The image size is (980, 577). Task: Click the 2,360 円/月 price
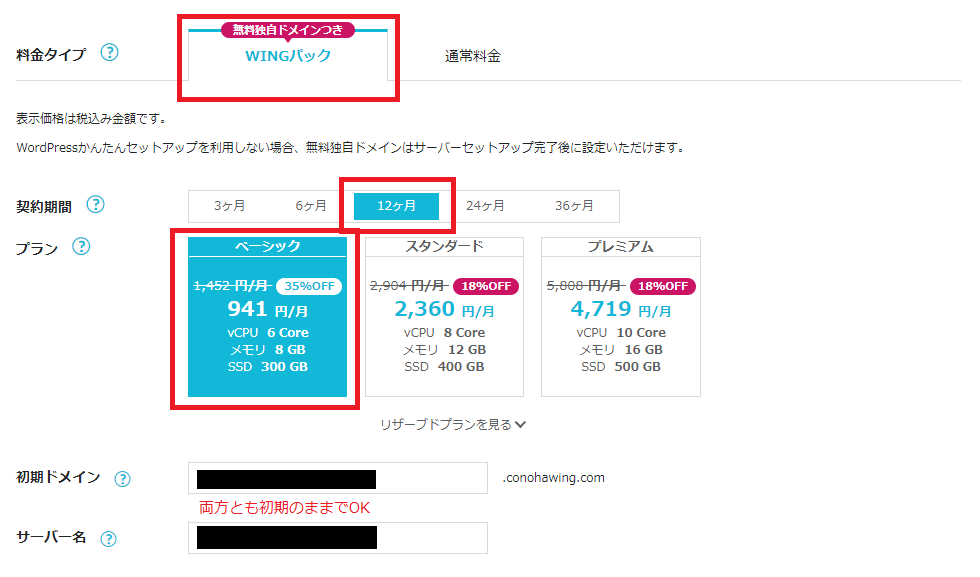444,309
